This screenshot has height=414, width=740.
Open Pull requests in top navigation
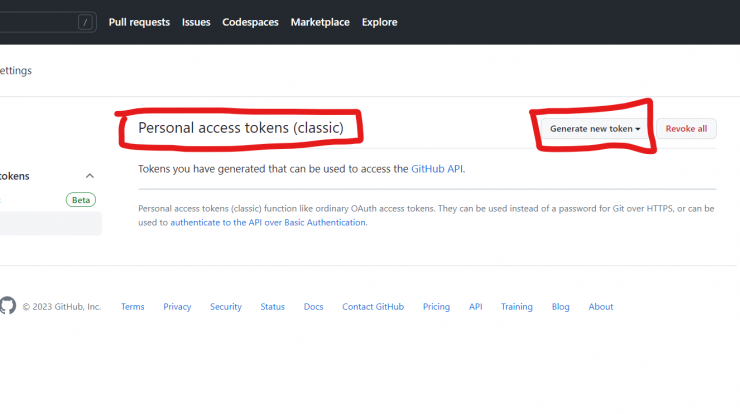point(139,22)
